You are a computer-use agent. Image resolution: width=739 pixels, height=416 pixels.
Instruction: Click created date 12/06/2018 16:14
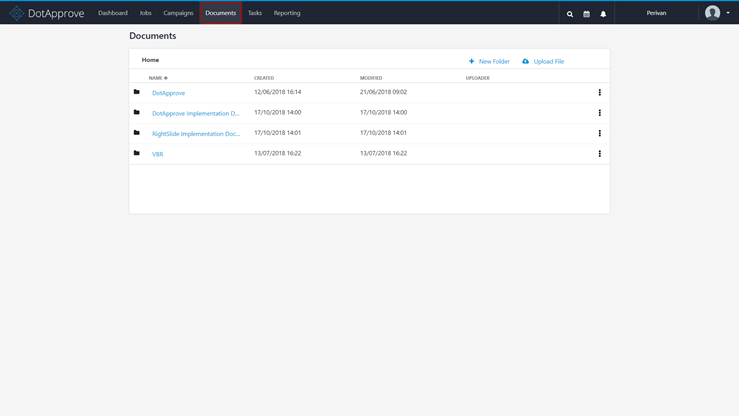pos(278,92)
